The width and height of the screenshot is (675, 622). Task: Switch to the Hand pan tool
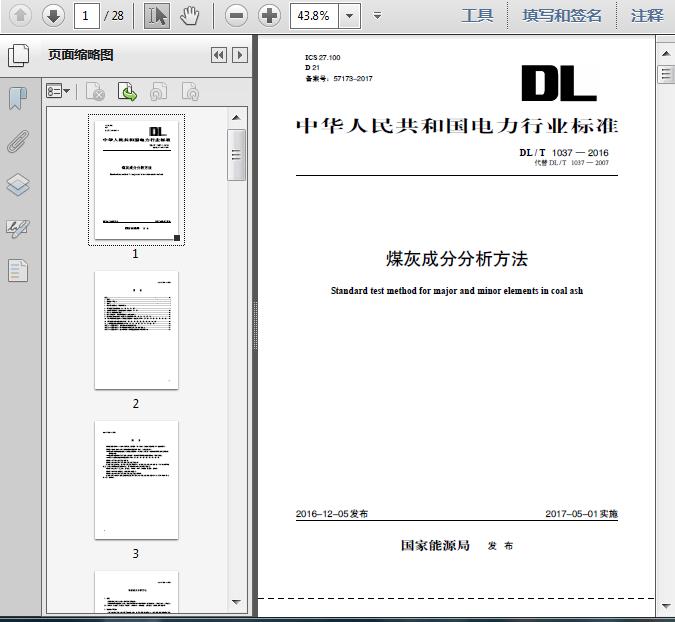coord(189,16)
